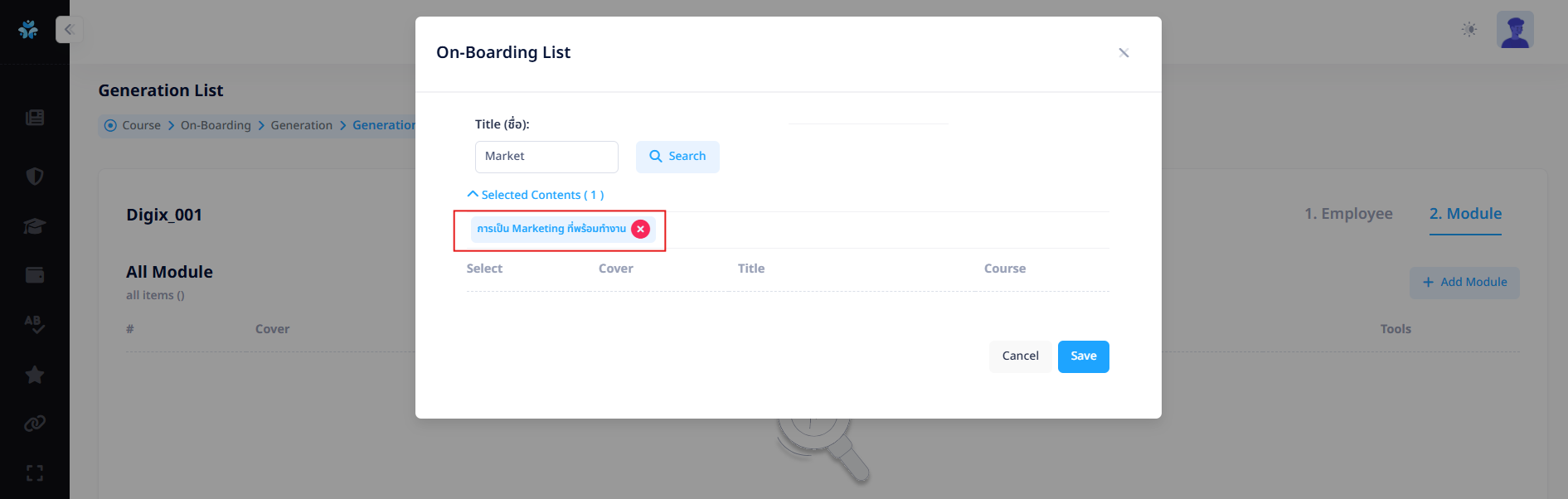The width and height of the screenshot is (1568, 499).
Task: Click the Cancel button
Action: coord(1020,356)
